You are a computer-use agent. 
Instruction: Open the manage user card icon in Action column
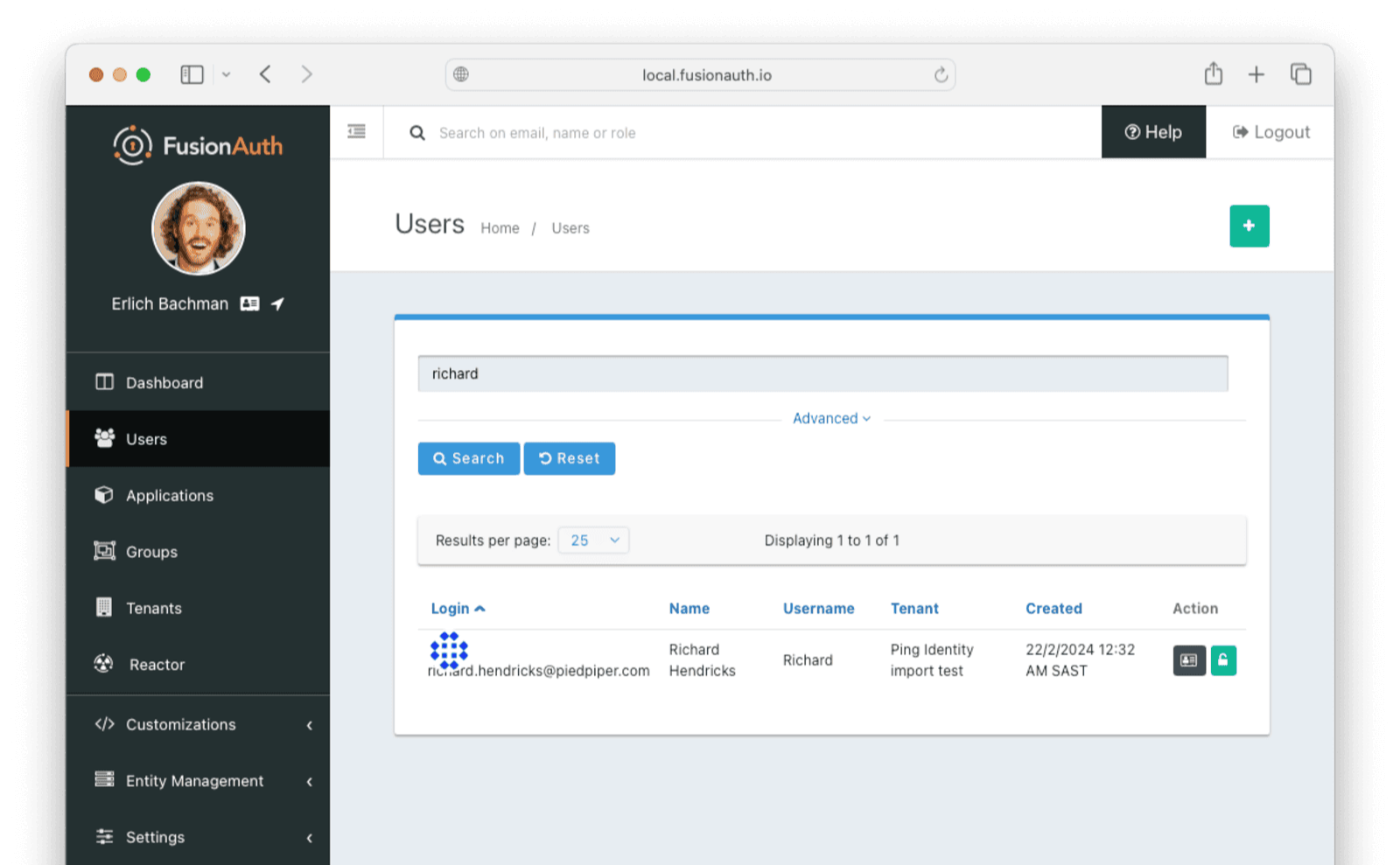[x=1188, y=660]
